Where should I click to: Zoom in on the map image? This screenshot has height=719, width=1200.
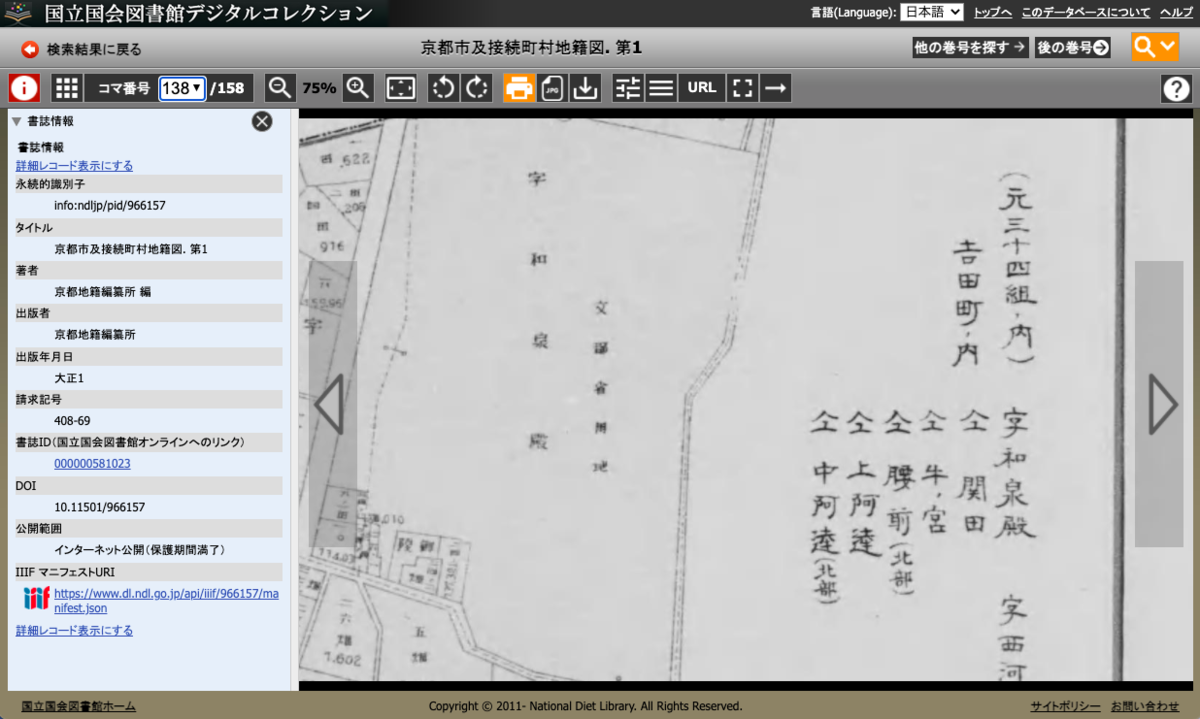pos(358,88)
